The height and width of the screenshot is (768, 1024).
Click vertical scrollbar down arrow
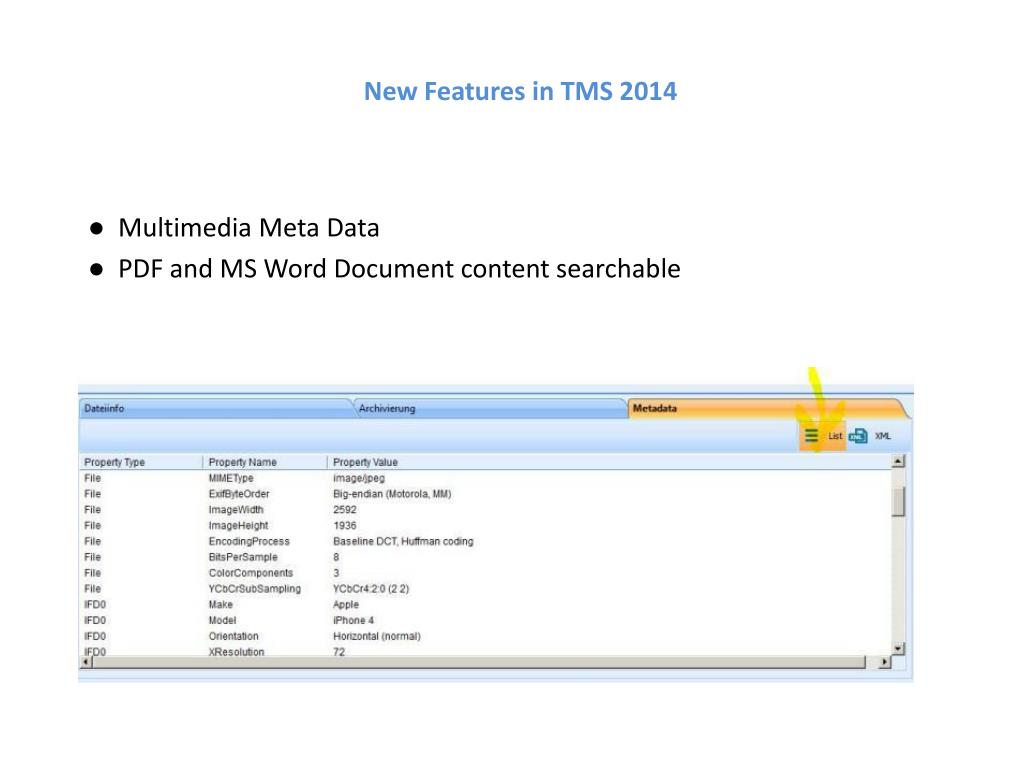[899, 648]
